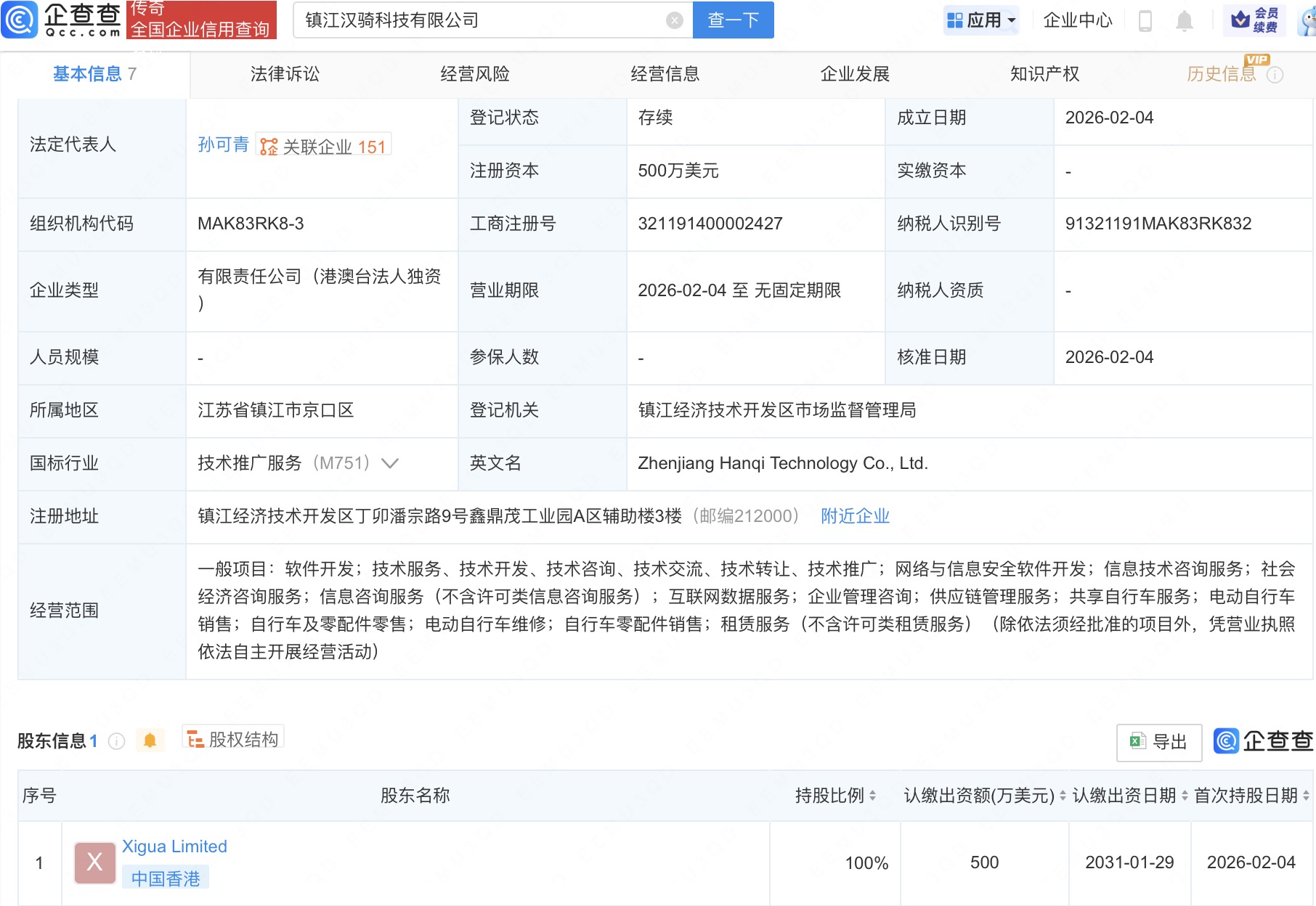
Task: Expand the 技术推广服务 industry chevron
Action: tap(390, 463)
